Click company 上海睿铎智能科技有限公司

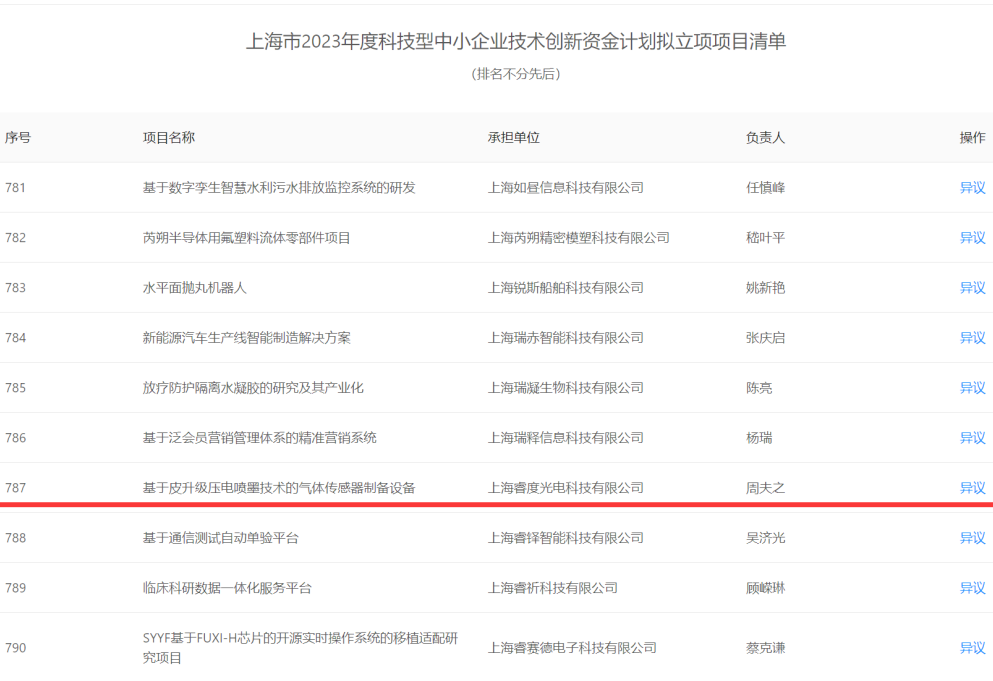566,538
